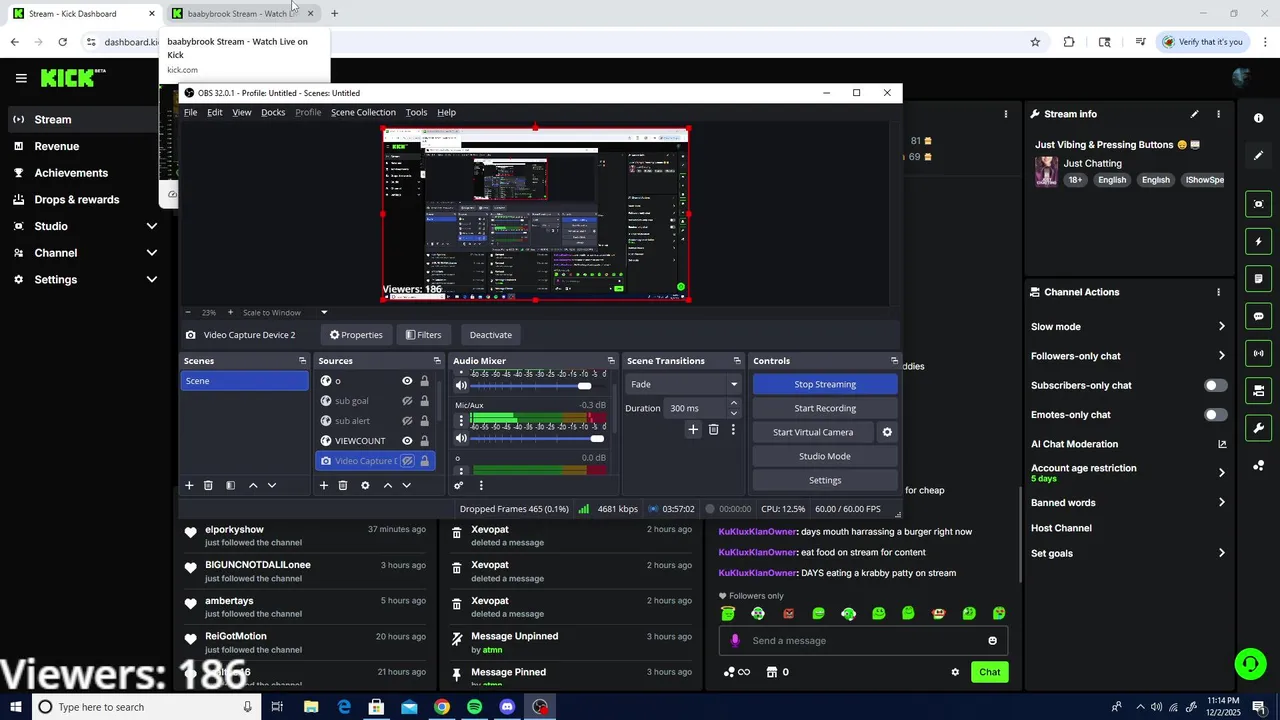Toggle lock on VIEWCOUNT source
This screenshot has height=720, width=1280.
click(x=424, y=441)
